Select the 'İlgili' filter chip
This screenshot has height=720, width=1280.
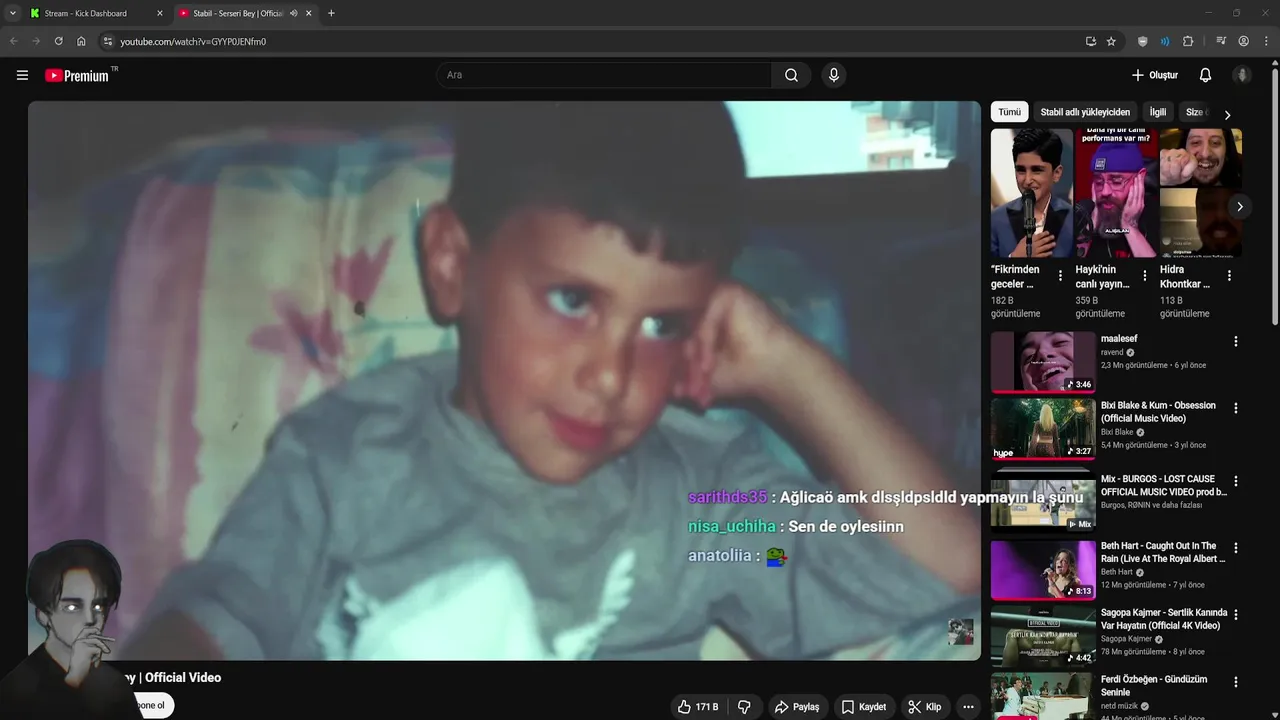(1158, 112)
